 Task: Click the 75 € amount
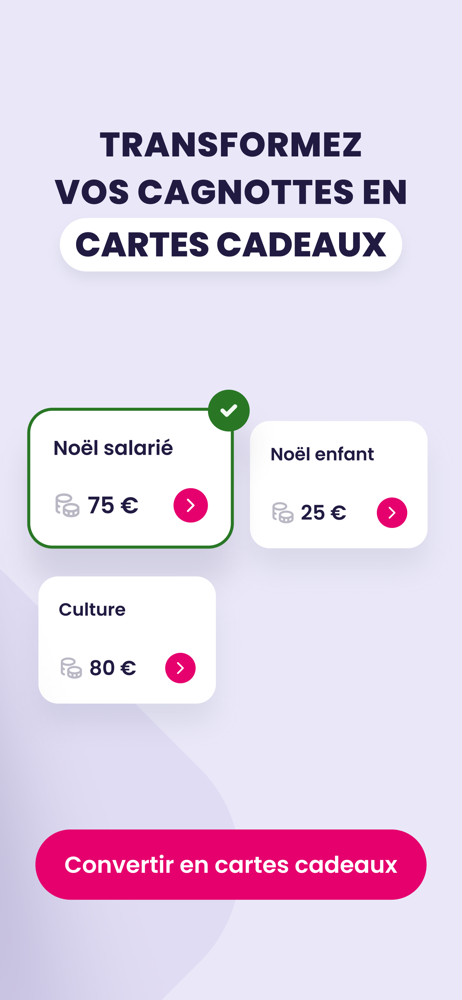coord(113,506)
